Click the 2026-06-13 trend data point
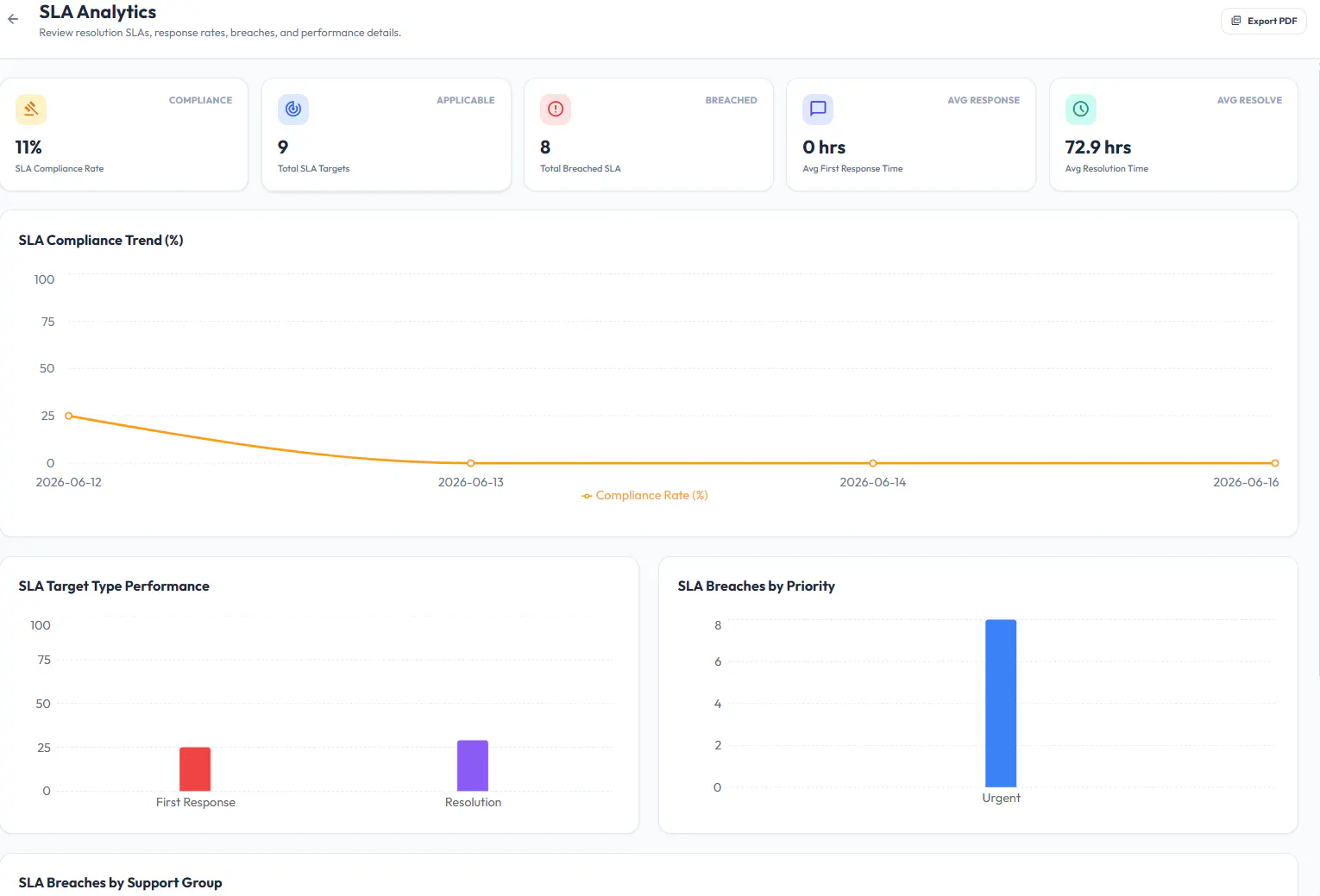This screenshot has width=1320, height=896. (471, 463)
